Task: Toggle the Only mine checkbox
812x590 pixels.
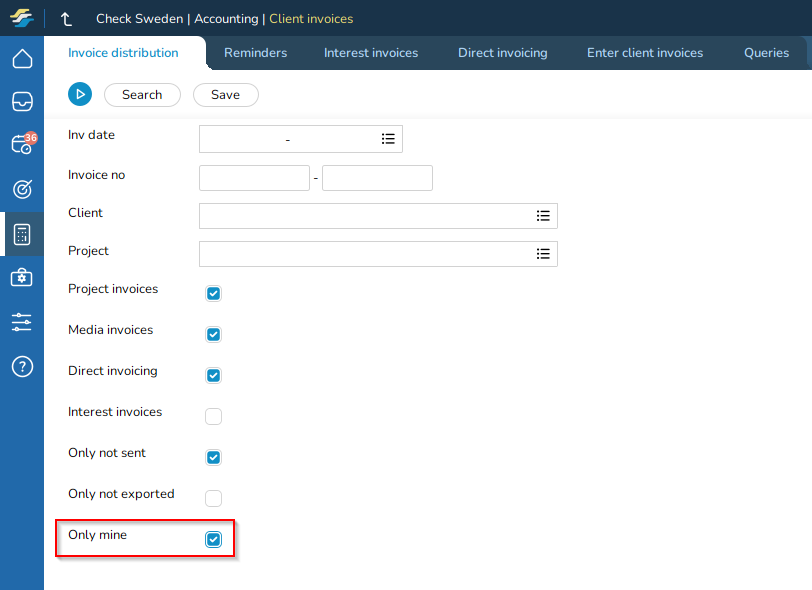Action: pyautogui.click(x=213, y=540)
